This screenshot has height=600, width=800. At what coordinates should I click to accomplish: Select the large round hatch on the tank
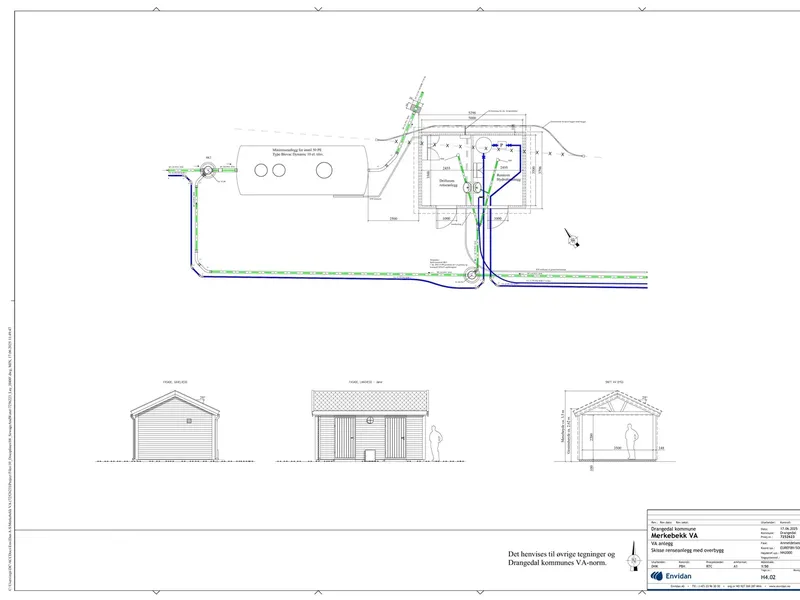point(324,170)
